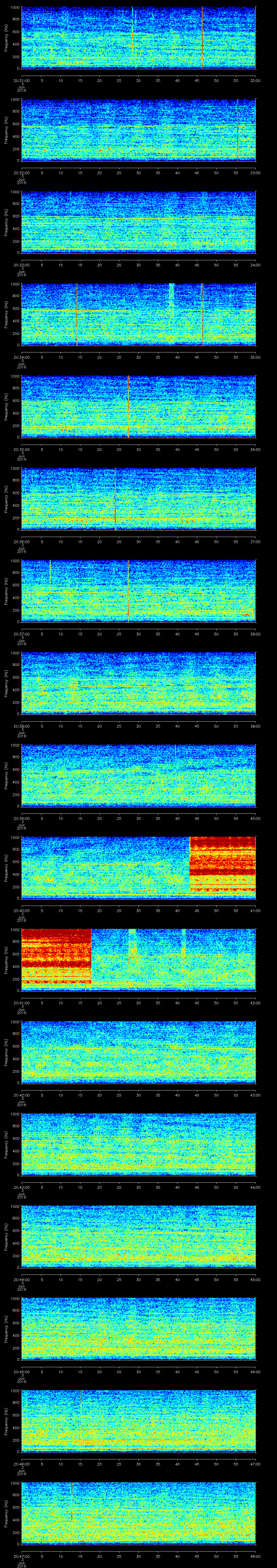
Task: Select the 20:36:00 start time label
Action: tap(22, 542)
